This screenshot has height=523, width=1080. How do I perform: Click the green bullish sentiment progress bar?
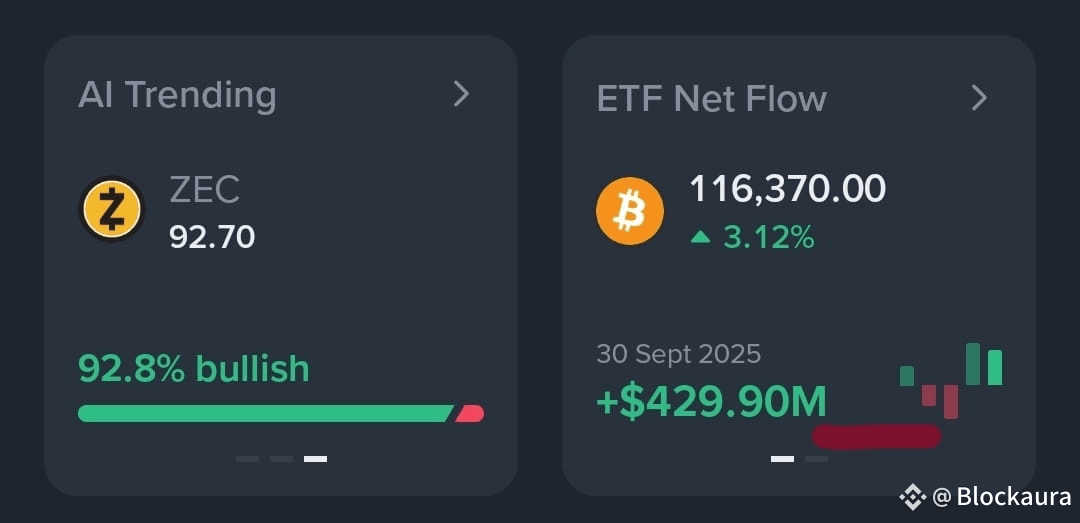tap(266, 413)
